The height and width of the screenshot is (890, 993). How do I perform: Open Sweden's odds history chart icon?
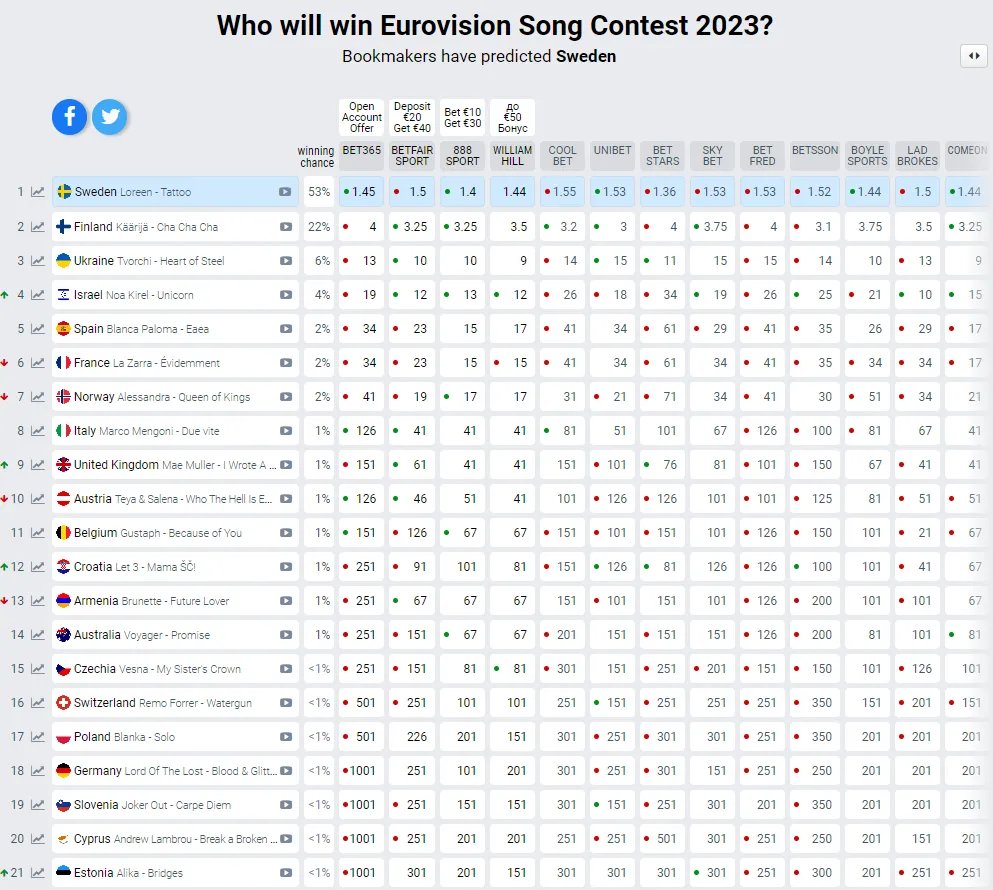click(38, 192)
